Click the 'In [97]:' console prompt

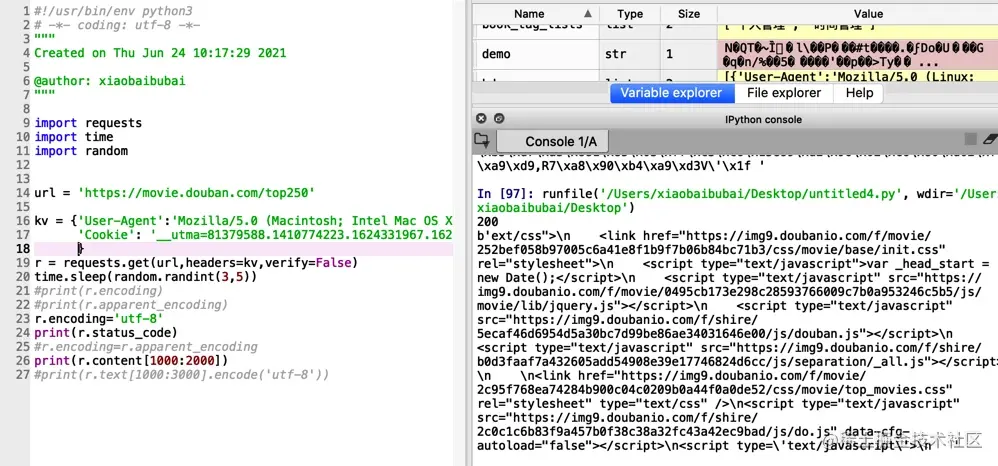coord(507,194)
